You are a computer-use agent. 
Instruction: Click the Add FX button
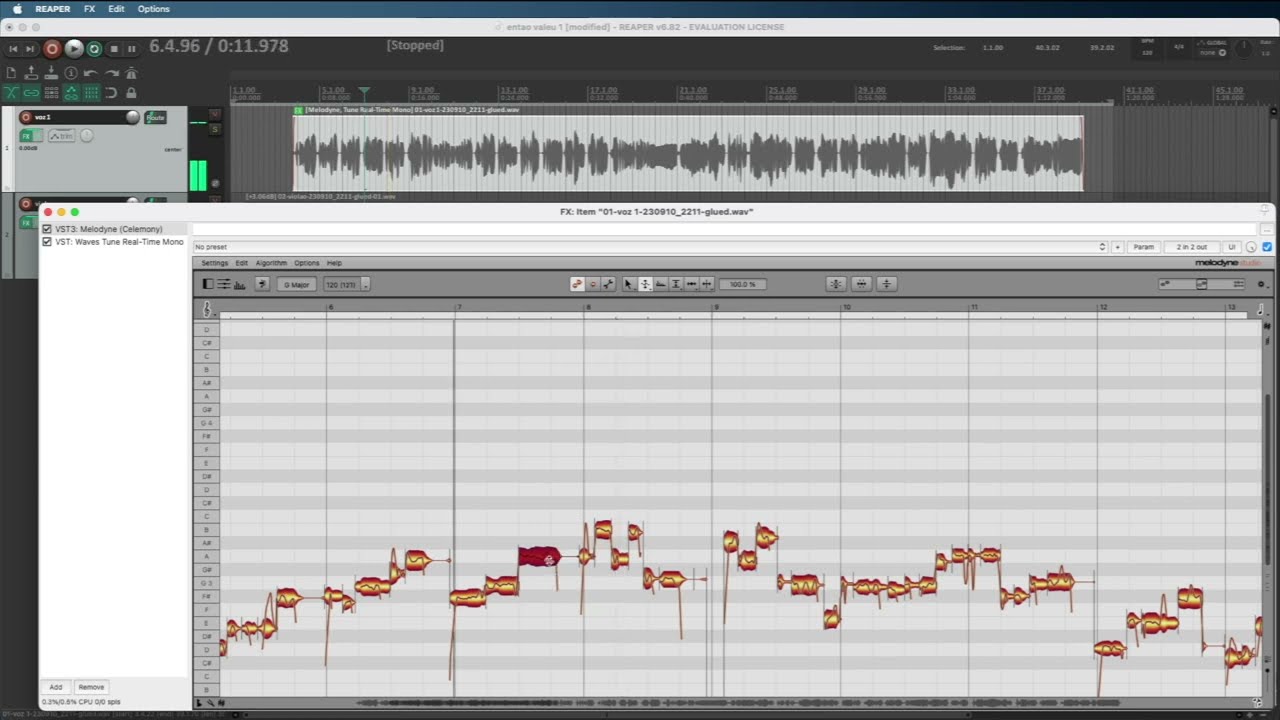pyautogui.click(x=56, y=687)
